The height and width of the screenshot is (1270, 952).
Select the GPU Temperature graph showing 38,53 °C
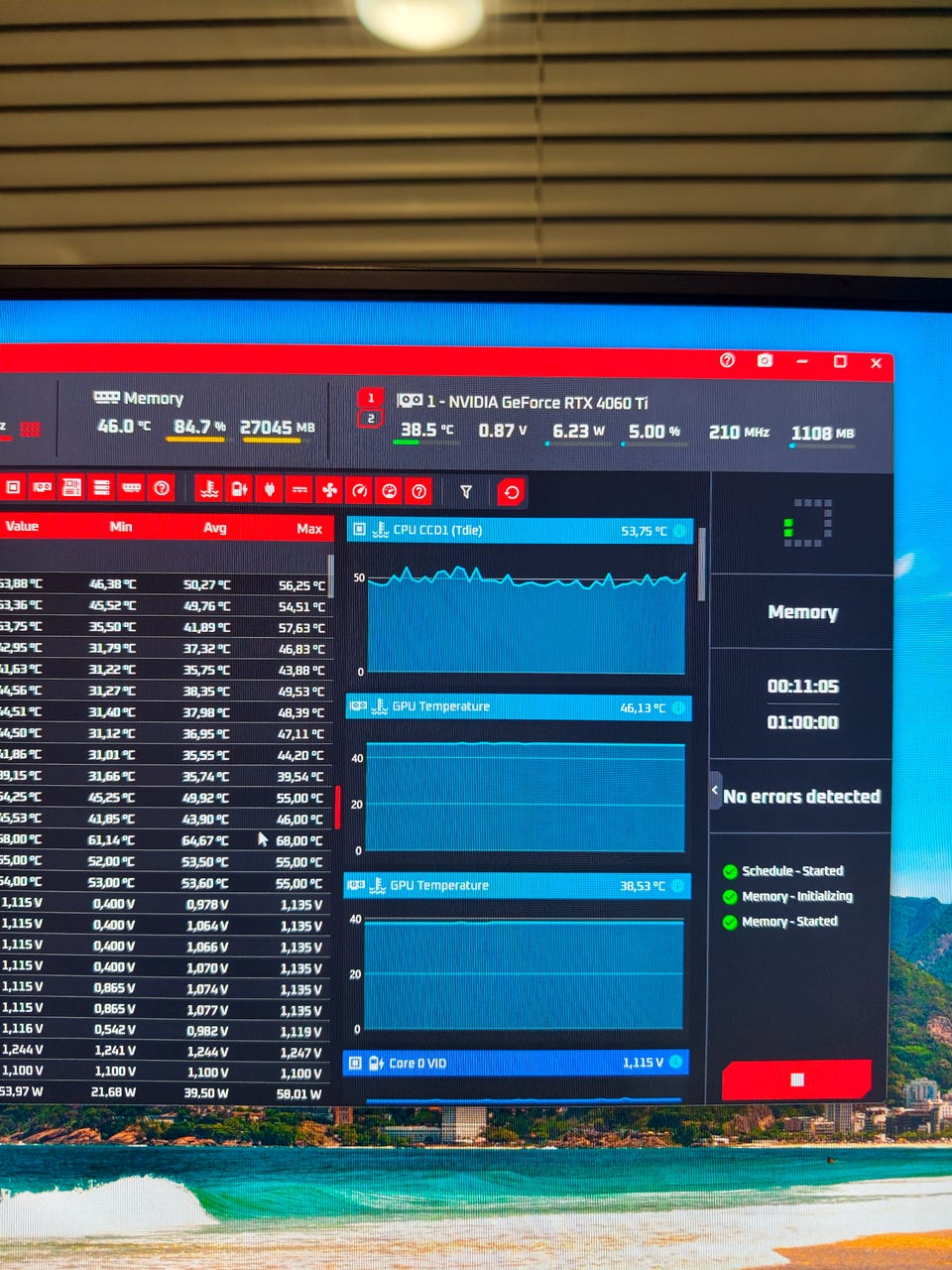pyautogui.click(x=517, y=885)
